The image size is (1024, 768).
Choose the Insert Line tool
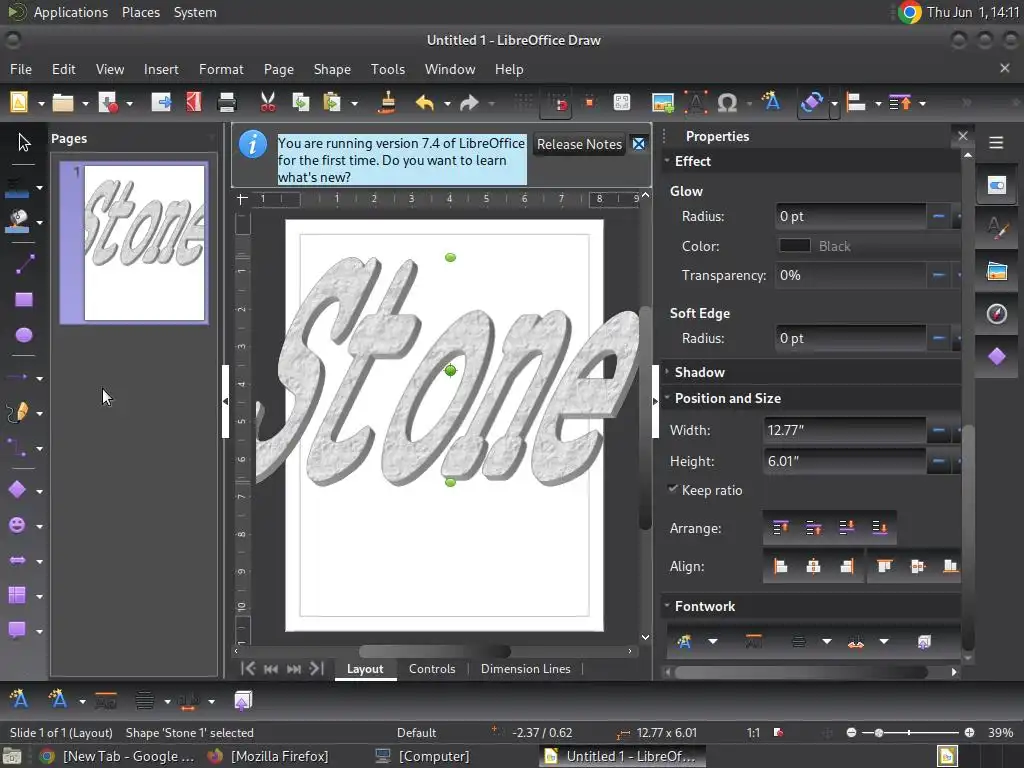coord(24,264)
